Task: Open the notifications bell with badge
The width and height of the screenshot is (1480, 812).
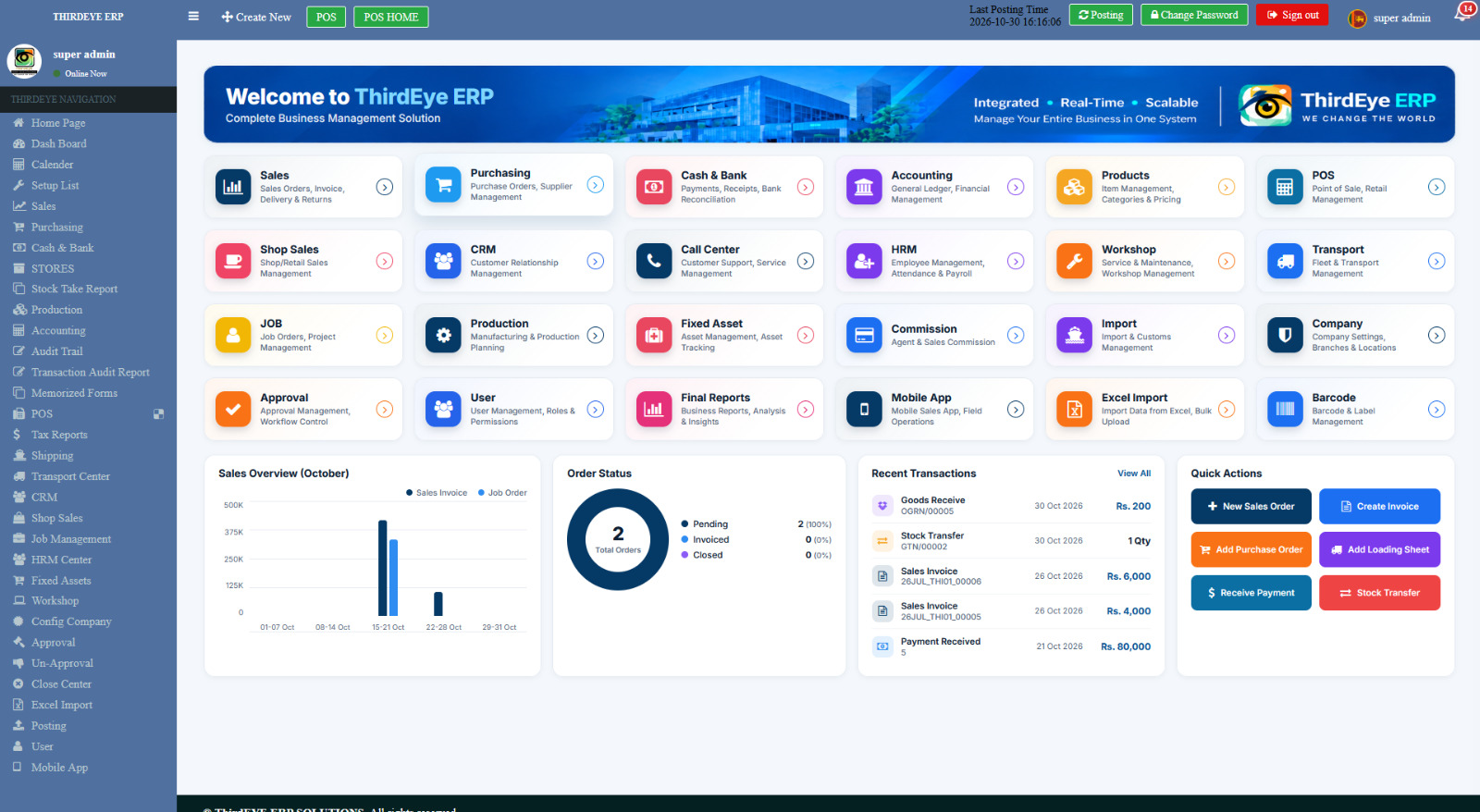Action: click(x=1463, y=13)
